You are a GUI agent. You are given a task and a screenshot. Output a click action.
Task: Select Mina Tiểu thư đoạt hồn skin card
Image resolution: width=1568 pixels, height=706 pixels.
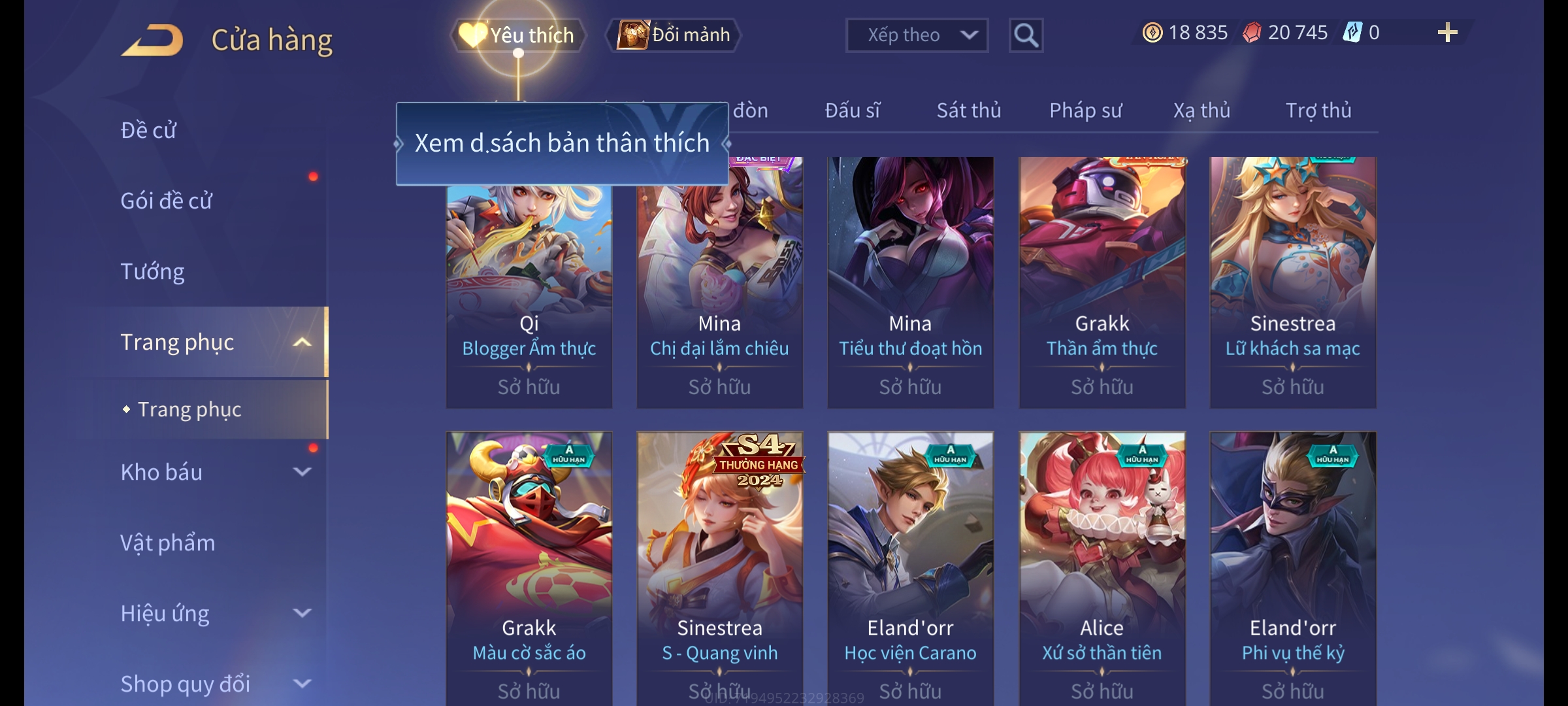[911, 282]
